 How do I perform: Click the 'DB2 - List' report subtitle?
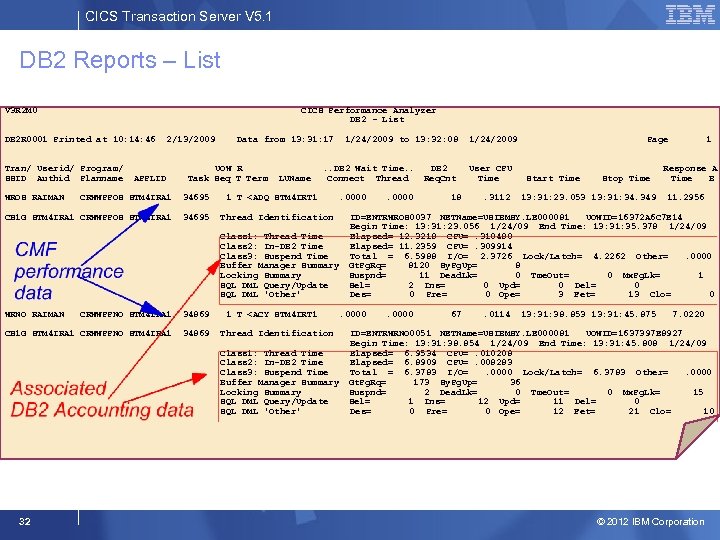(377, 119)
